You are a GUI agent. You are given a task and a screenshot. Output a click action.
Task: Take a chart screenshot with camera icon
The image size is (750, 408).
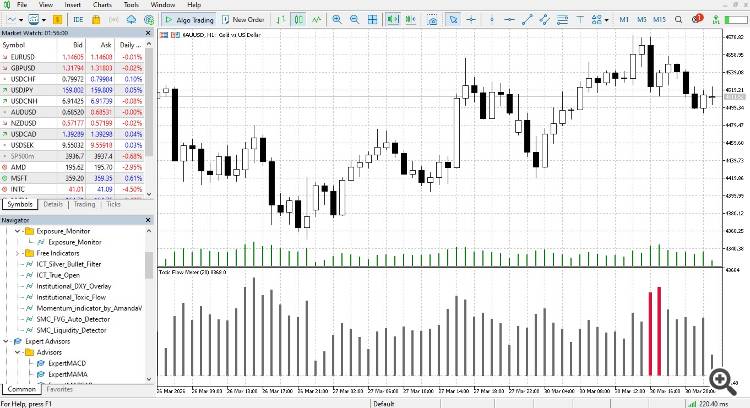tap(432, 20)
